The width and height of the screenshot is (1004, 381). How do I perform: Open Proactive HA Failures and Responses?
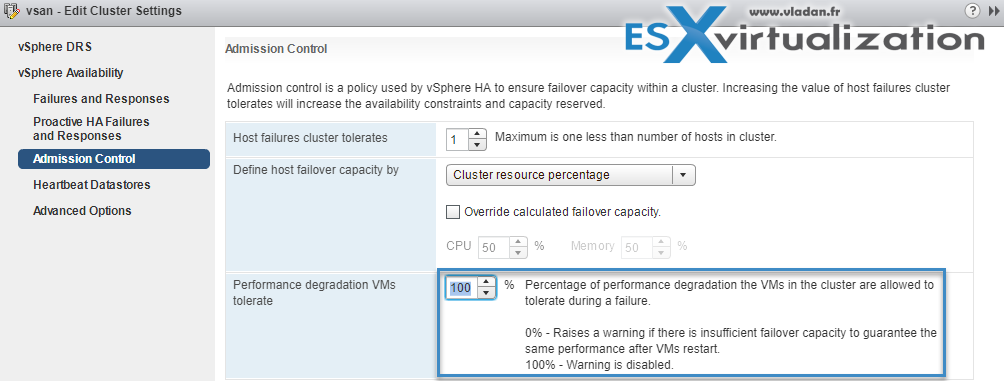pos(91,129)
